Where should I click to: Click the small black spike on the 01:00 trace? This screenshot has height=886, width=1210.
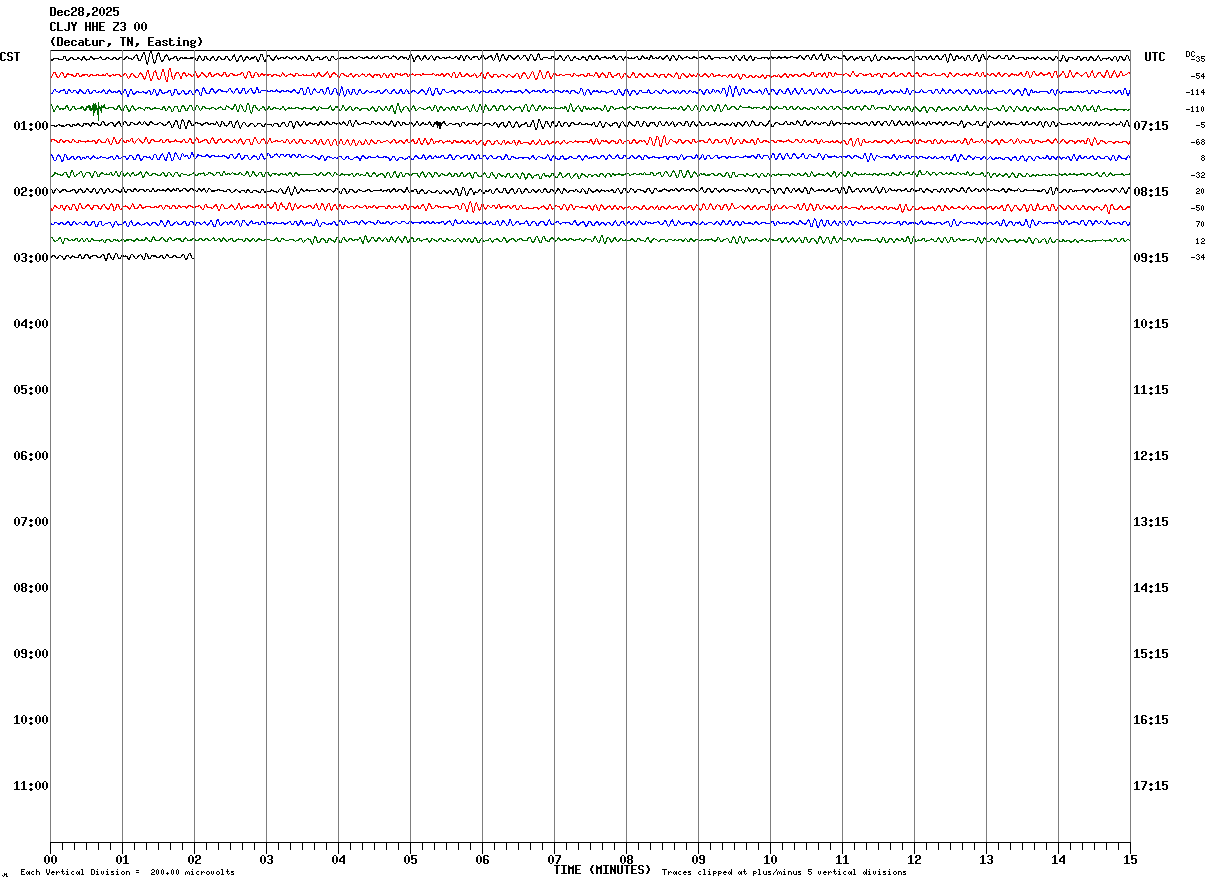(x=438, y=124)
